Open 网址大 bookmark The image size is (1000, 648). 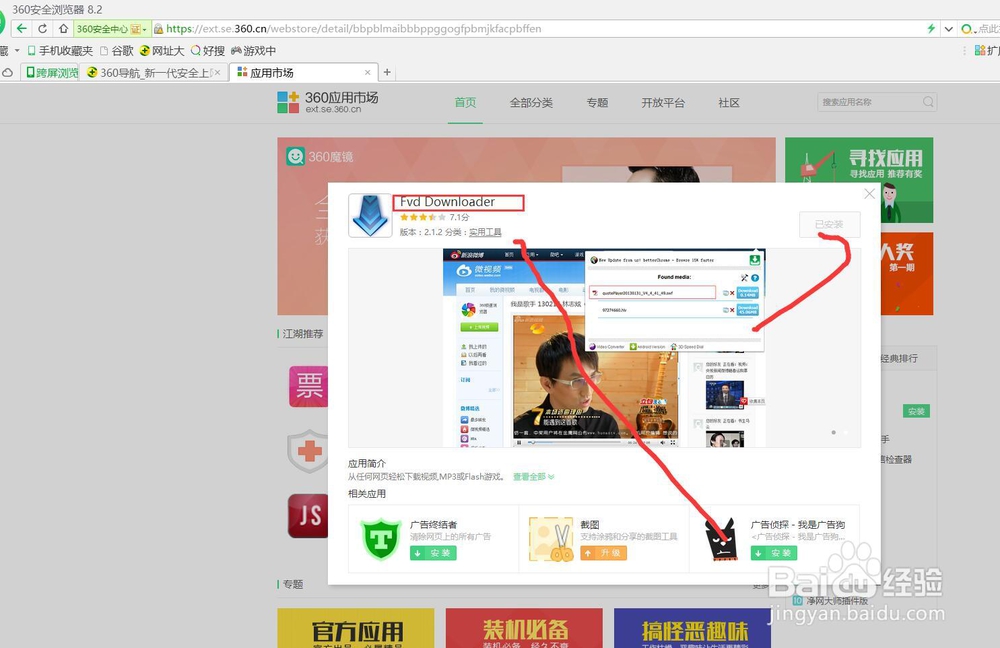pos(162,50)
